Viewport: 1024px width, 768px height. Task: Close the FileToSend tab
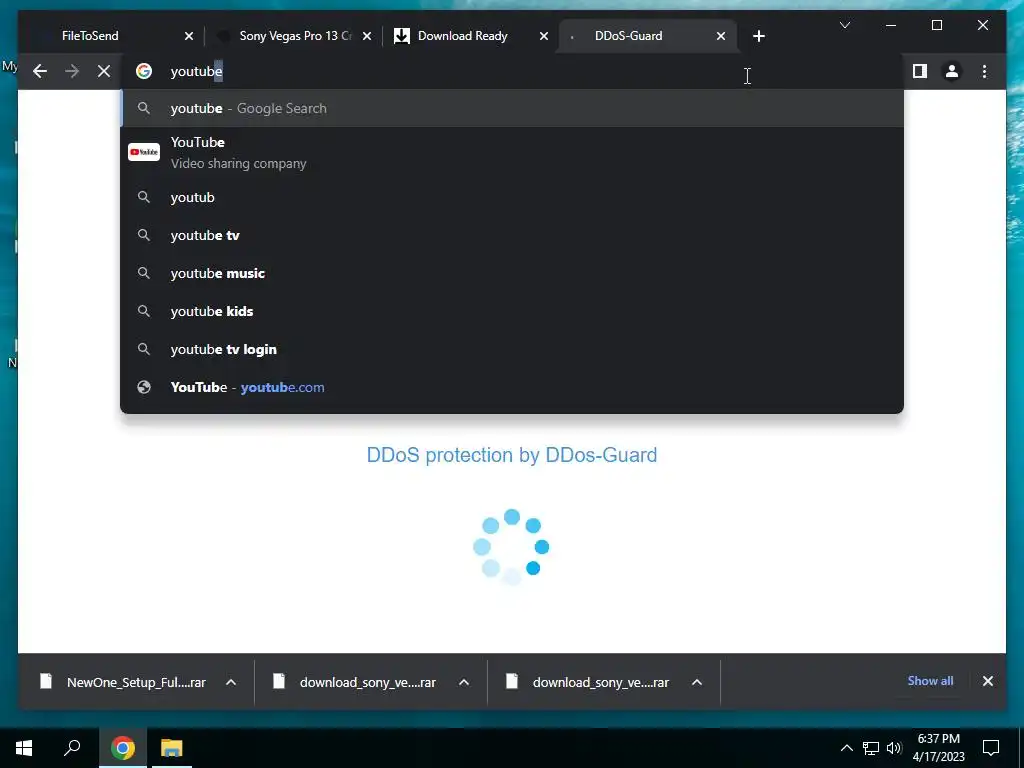[x=189, y=36]
